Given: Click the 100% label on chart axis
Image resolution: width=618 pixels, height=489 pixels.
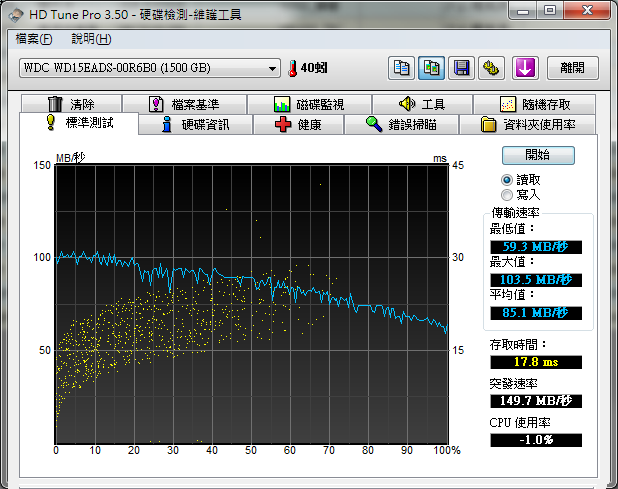Looking at the screenshot, I should coord(447,450).
